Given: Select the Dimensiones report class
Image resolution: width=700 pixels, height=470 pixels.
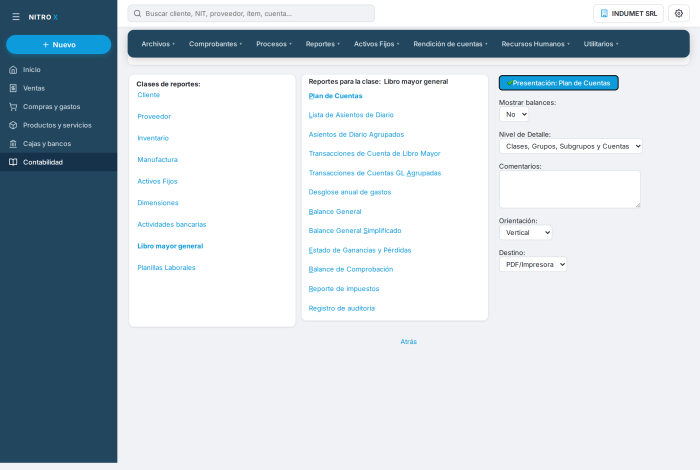Looking at the screenshot, I should point(158,203).
